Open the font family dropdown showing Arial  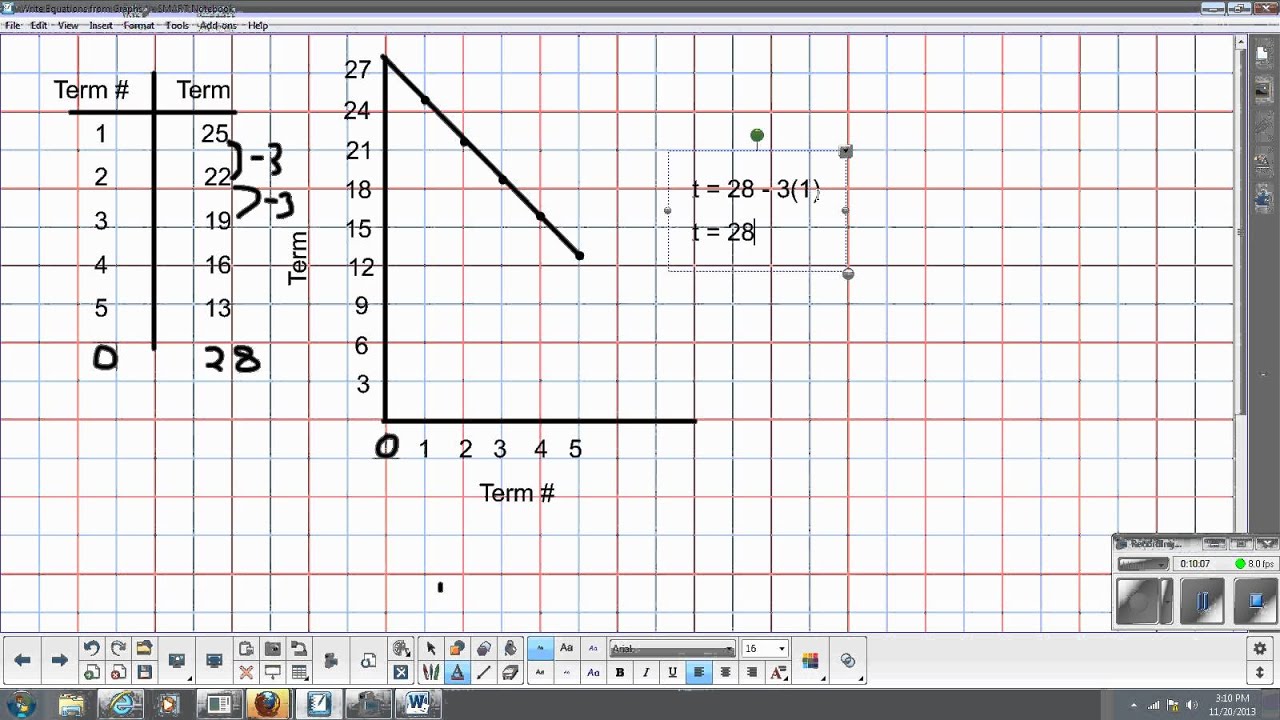pyautogui.click(x=672, y=648)
